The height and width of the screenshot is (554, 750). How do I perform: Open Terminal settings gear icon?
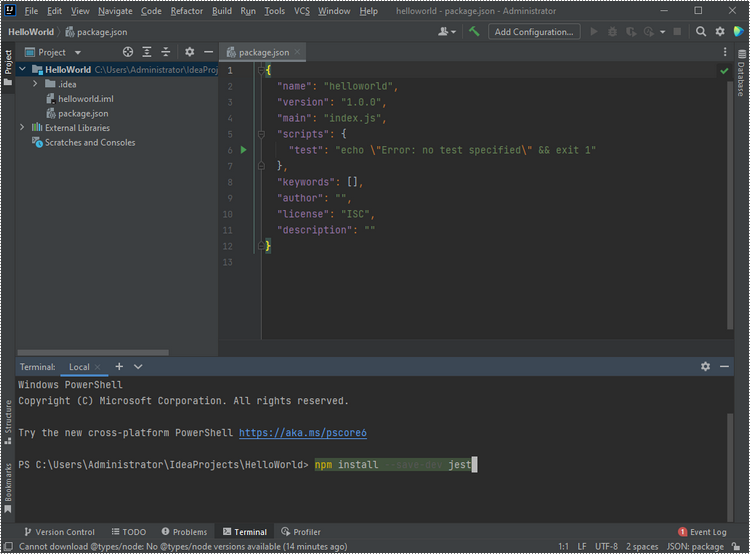click(x=705, y=366)
